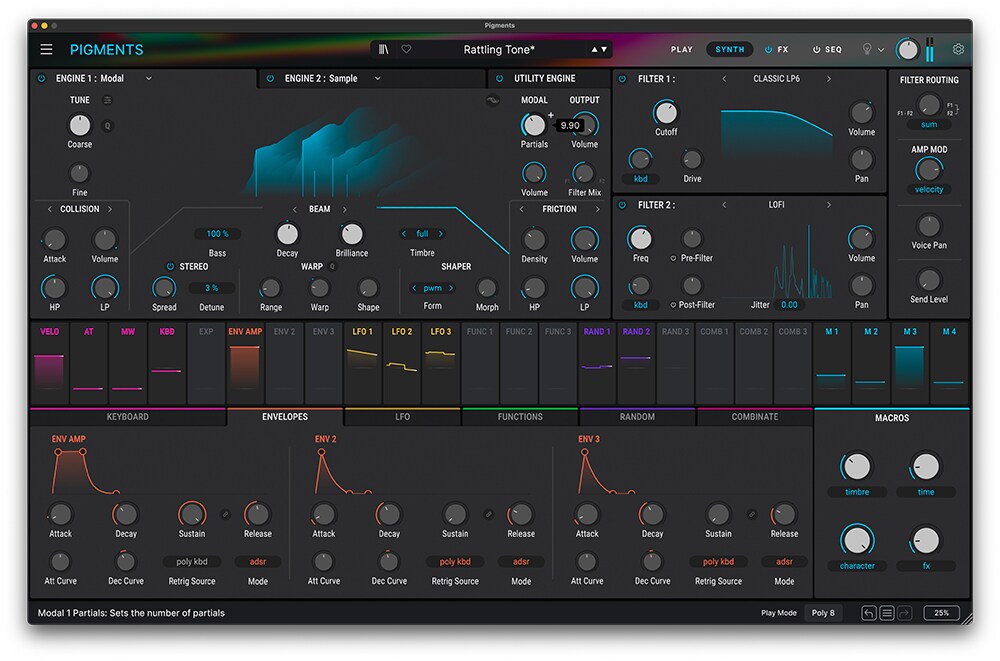Click the Rattling Tone preset name
Screen dimensions: 1000x661
coord(499,49)
